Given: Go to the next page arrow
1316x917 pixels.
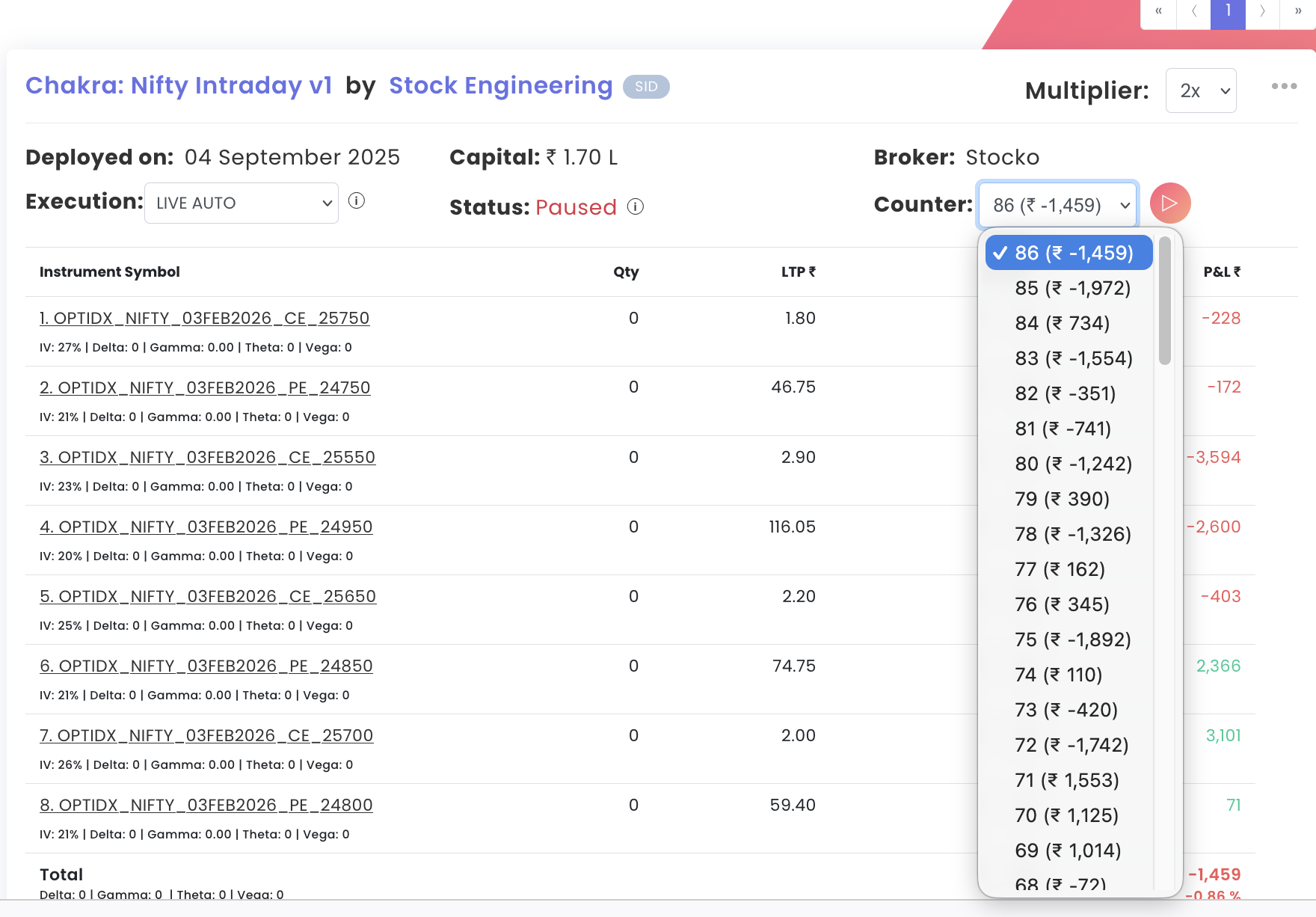Looking at the screenshot, I should coord(1262,11).
